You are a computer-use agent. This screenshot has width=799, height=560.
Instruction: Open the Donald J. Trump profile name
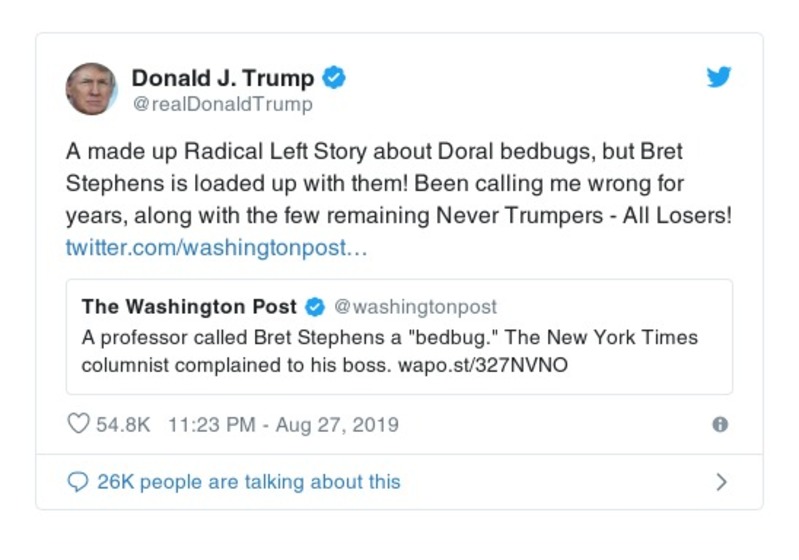coord(222,78)
